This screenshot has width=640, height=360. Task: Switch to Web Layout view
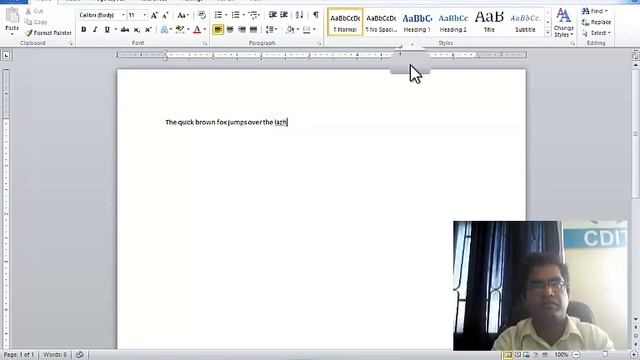[x=527, y=355]
